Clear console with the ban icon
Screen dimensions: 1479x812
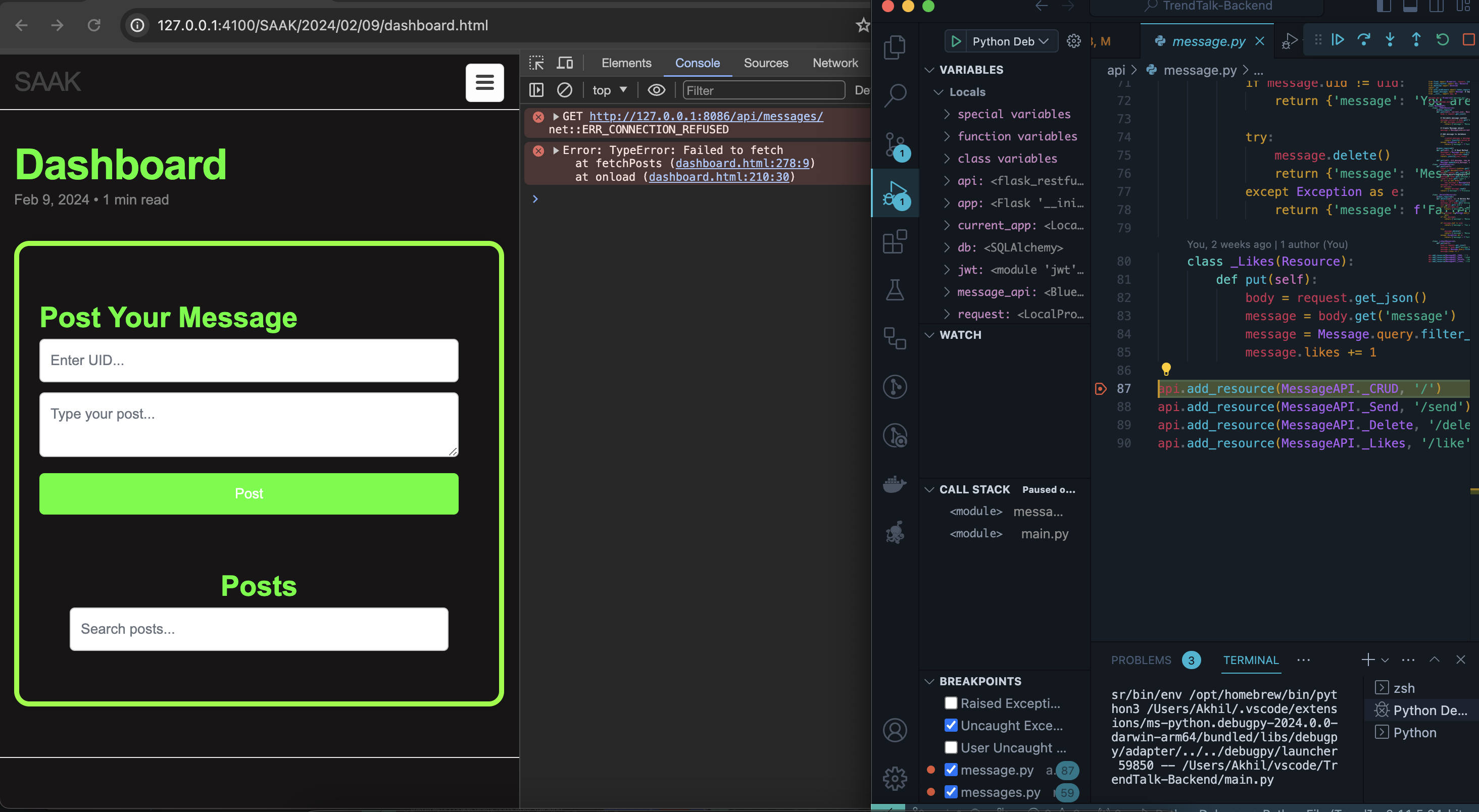[x=564, y=90]
